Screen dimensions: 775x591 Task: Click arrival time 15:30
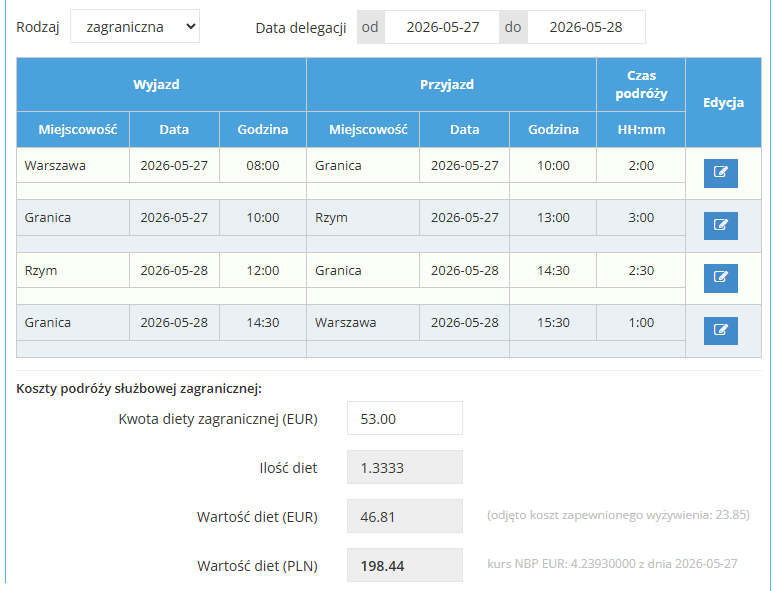coord(553,323)
